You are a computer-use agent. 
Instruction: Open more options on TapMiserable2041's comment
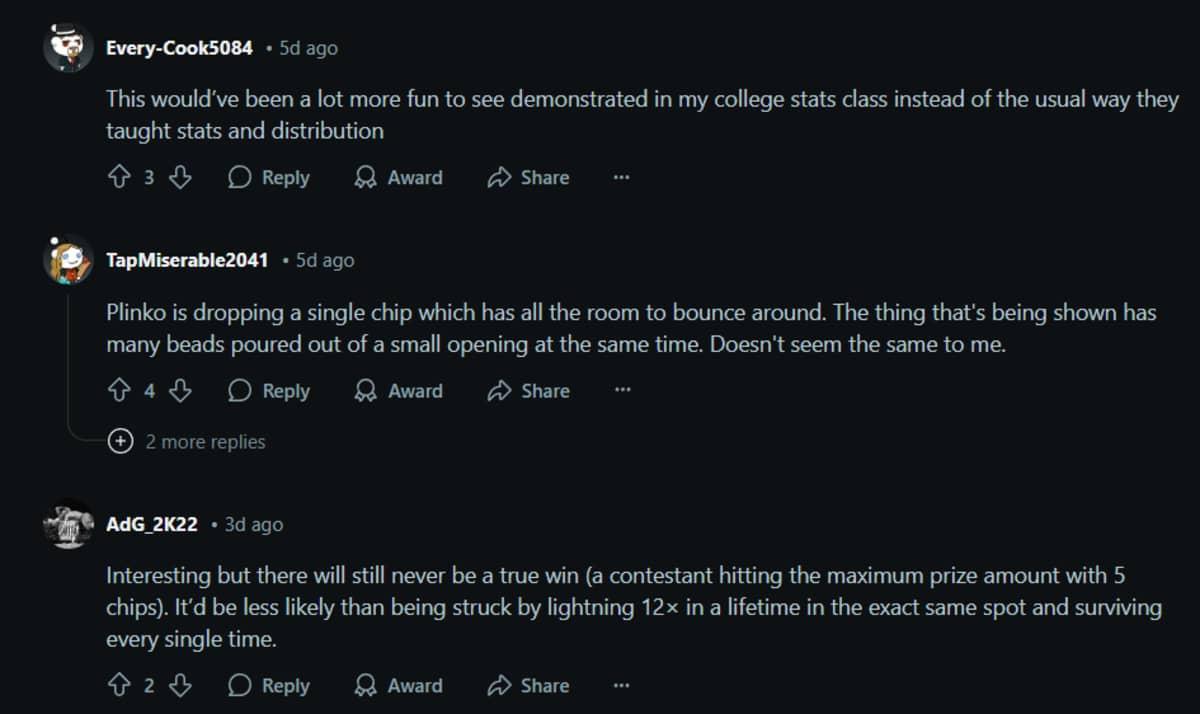point(622,391)
